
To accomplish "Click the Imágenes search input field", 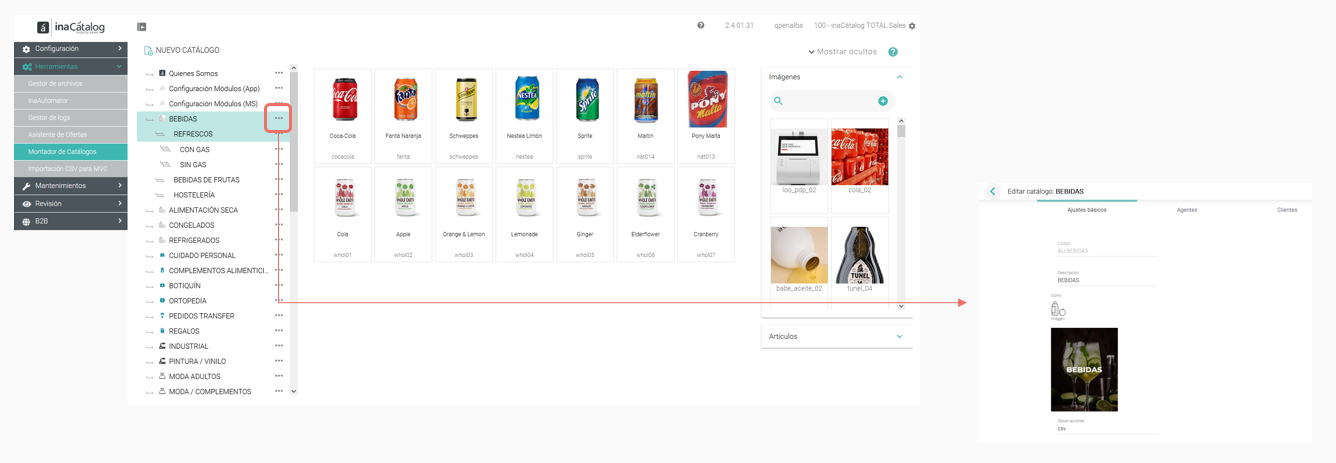I will click(830, 101).
